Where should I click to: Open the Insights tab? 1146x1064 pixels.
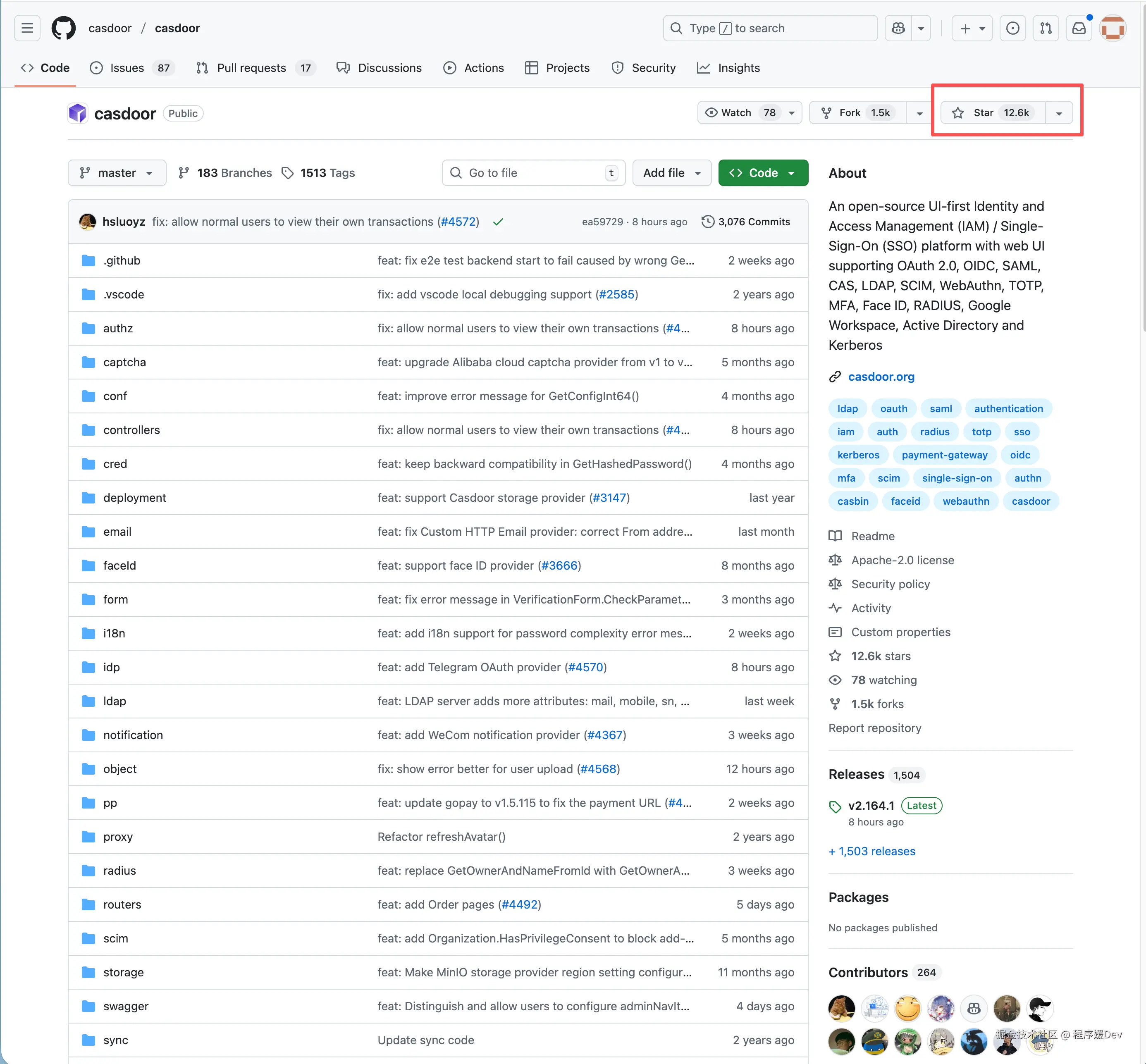738,68
